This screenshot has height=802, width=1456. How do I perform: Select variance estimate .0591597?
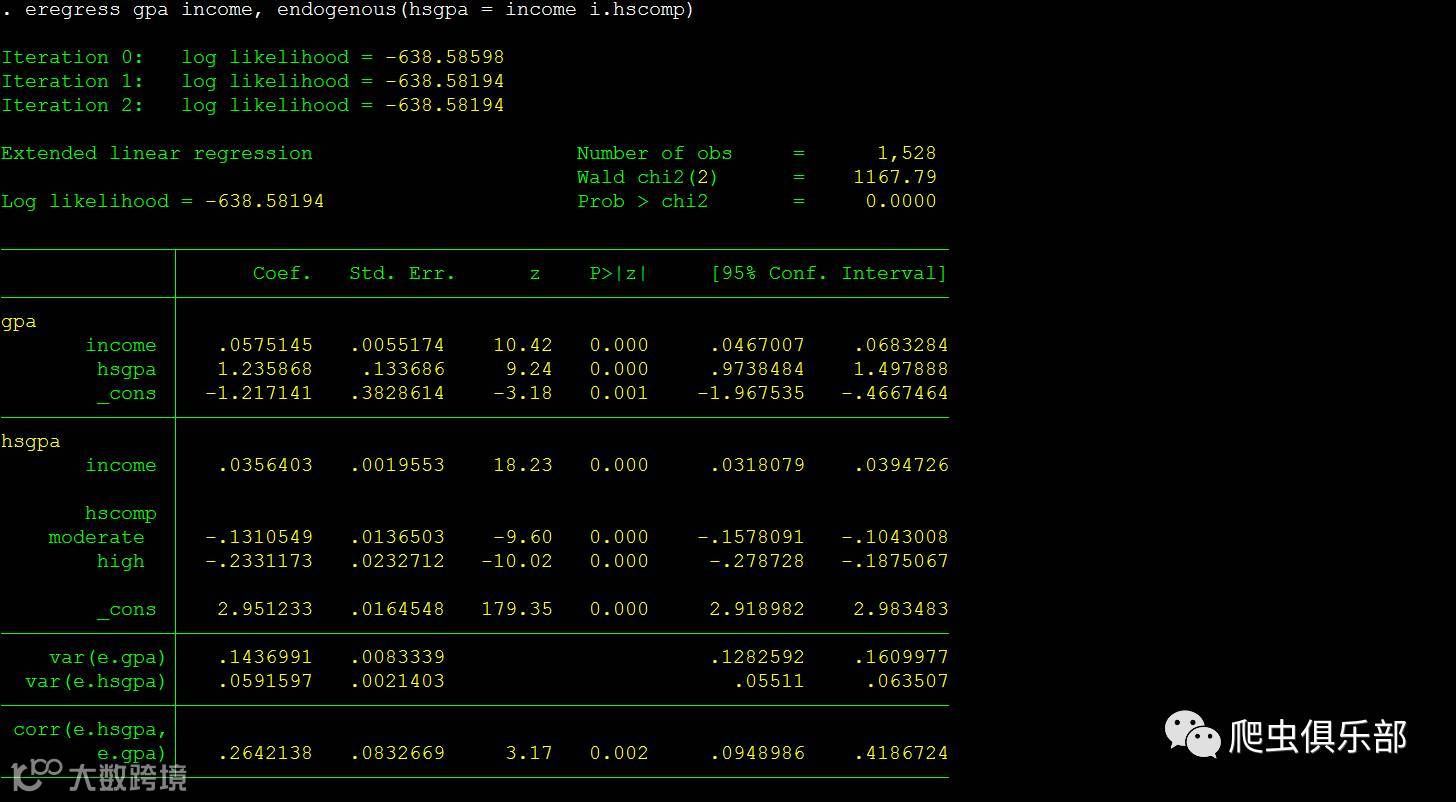pyautogui.click(x=265, y=681)
